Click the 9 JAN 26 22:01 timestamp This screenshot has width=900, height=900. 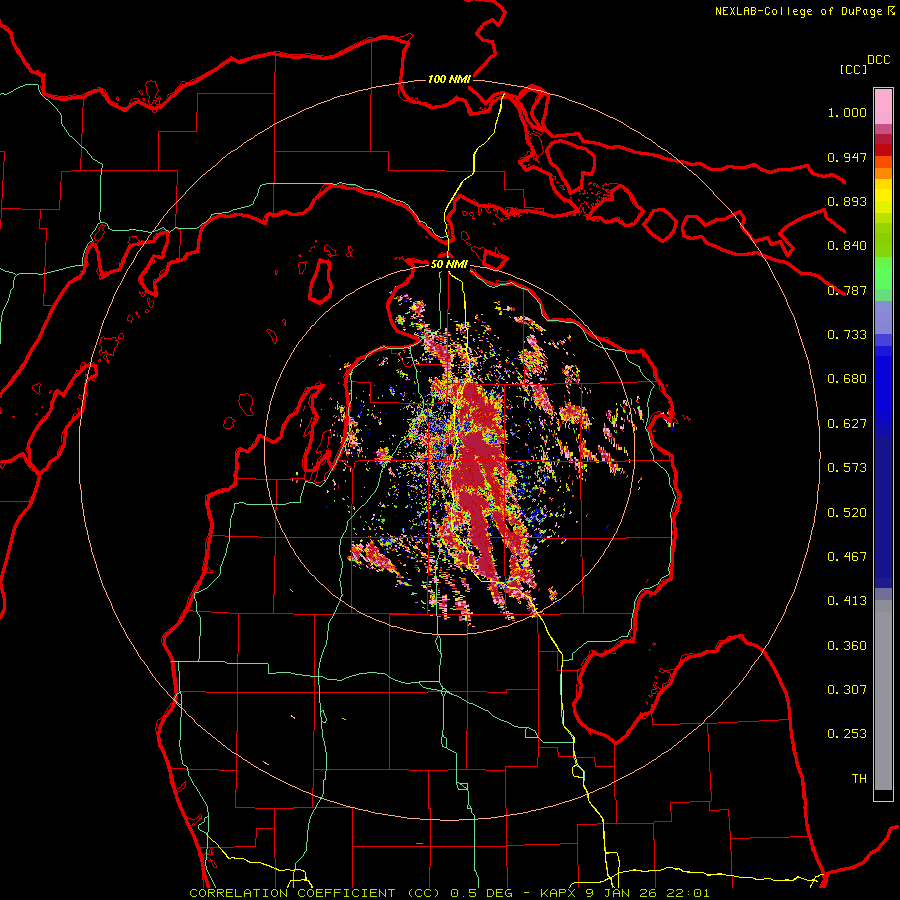point(647,893)
